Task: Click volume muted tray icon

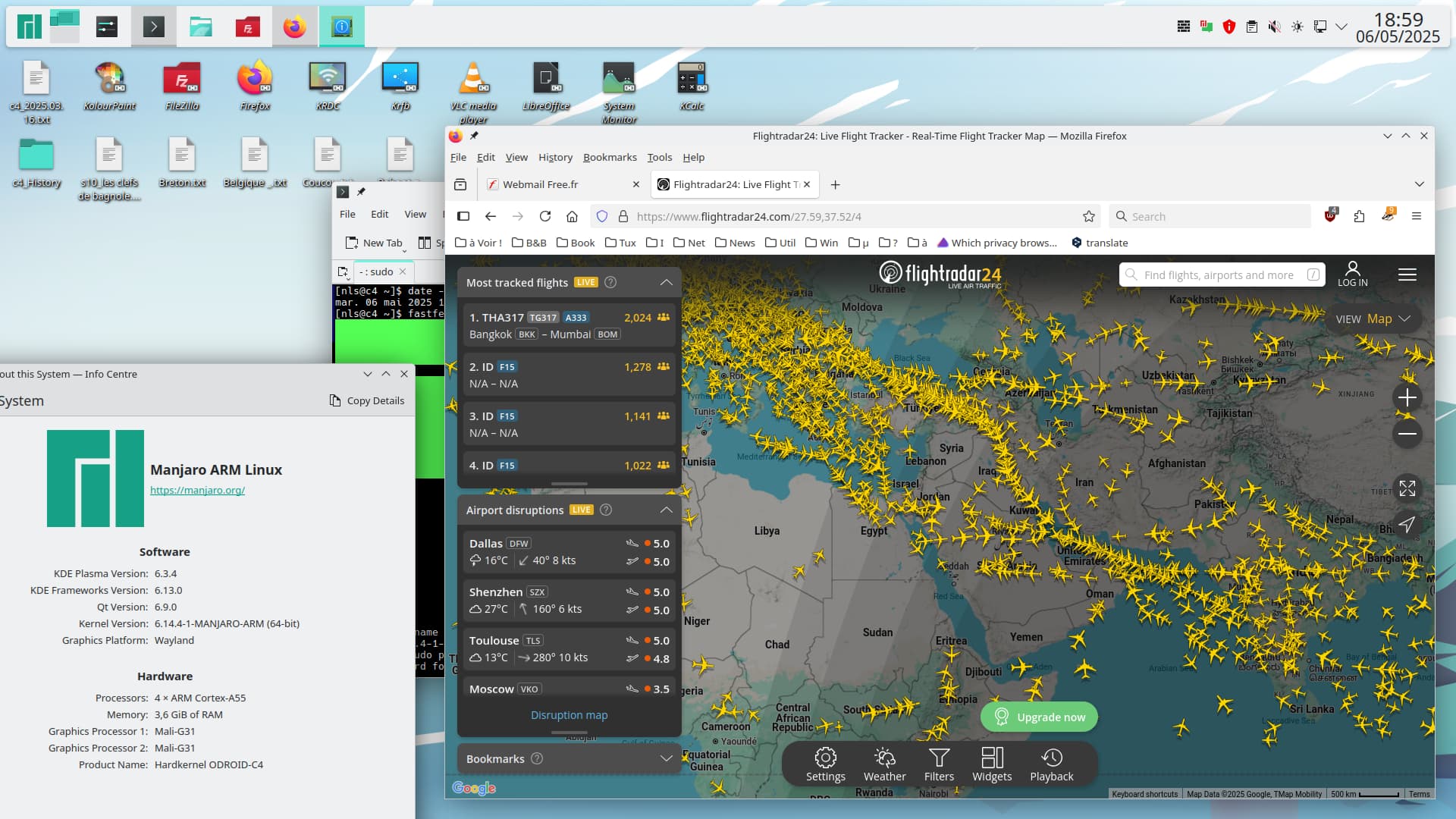Action: [1275, 27]
